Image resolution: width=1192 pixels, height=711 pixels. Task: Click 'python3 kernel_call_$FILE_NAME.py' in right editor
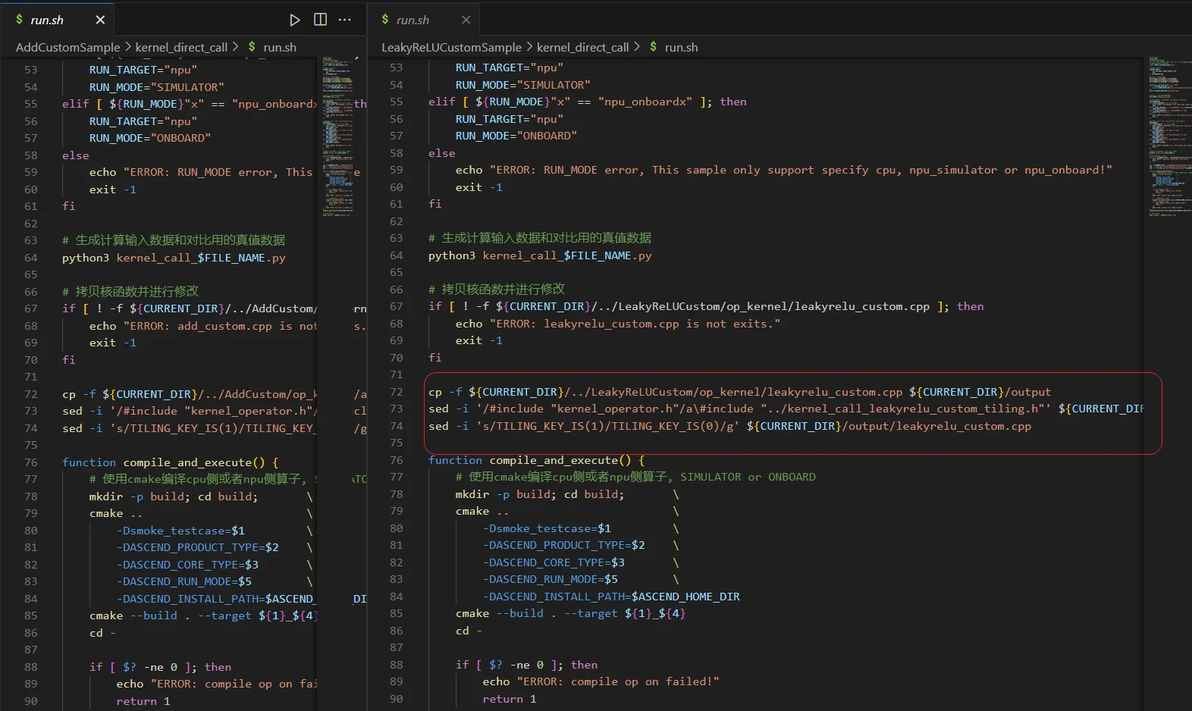tap(540, 256)
